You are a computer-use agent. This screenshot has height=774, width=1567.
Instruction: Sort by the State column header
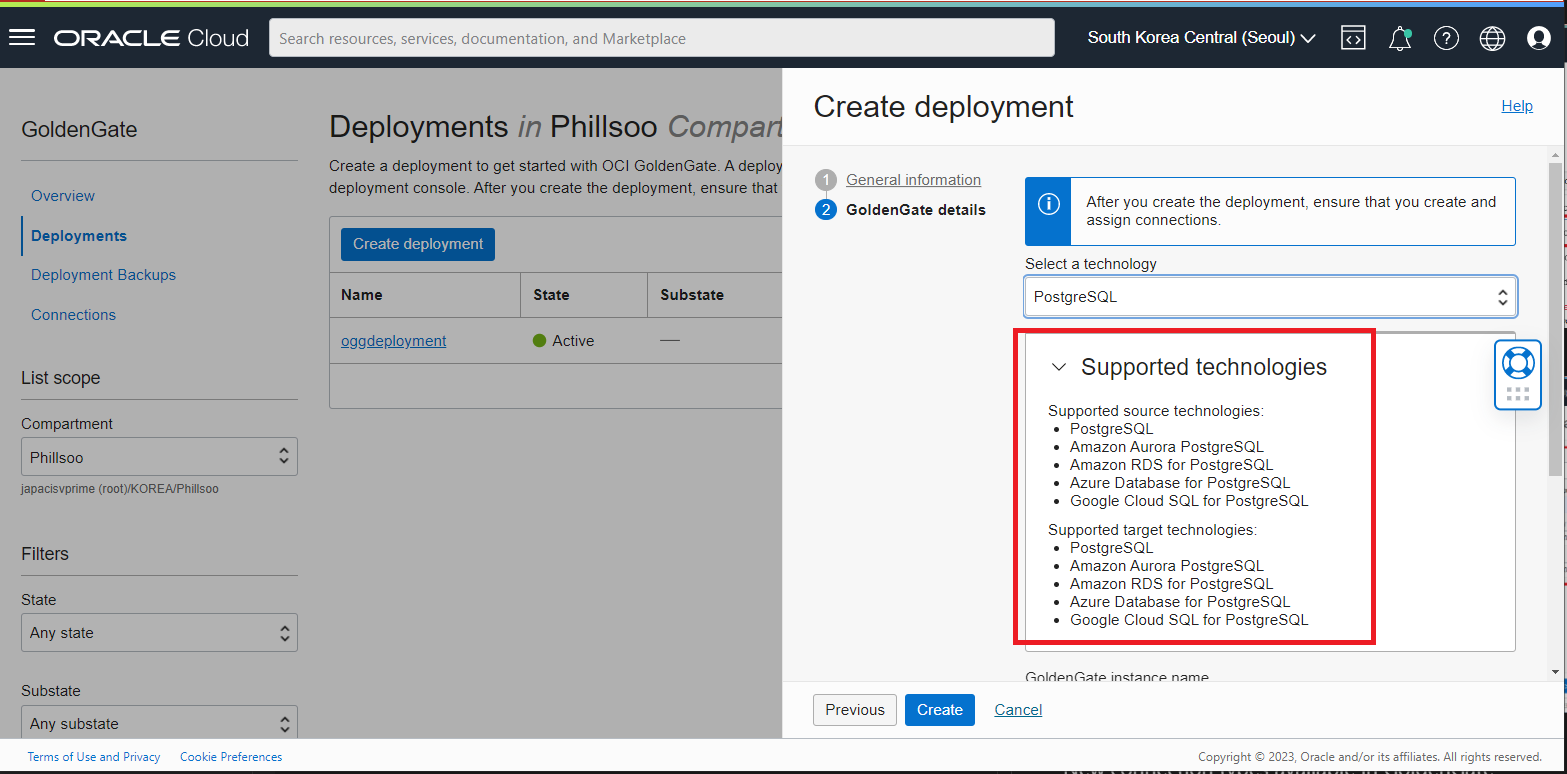551,295
